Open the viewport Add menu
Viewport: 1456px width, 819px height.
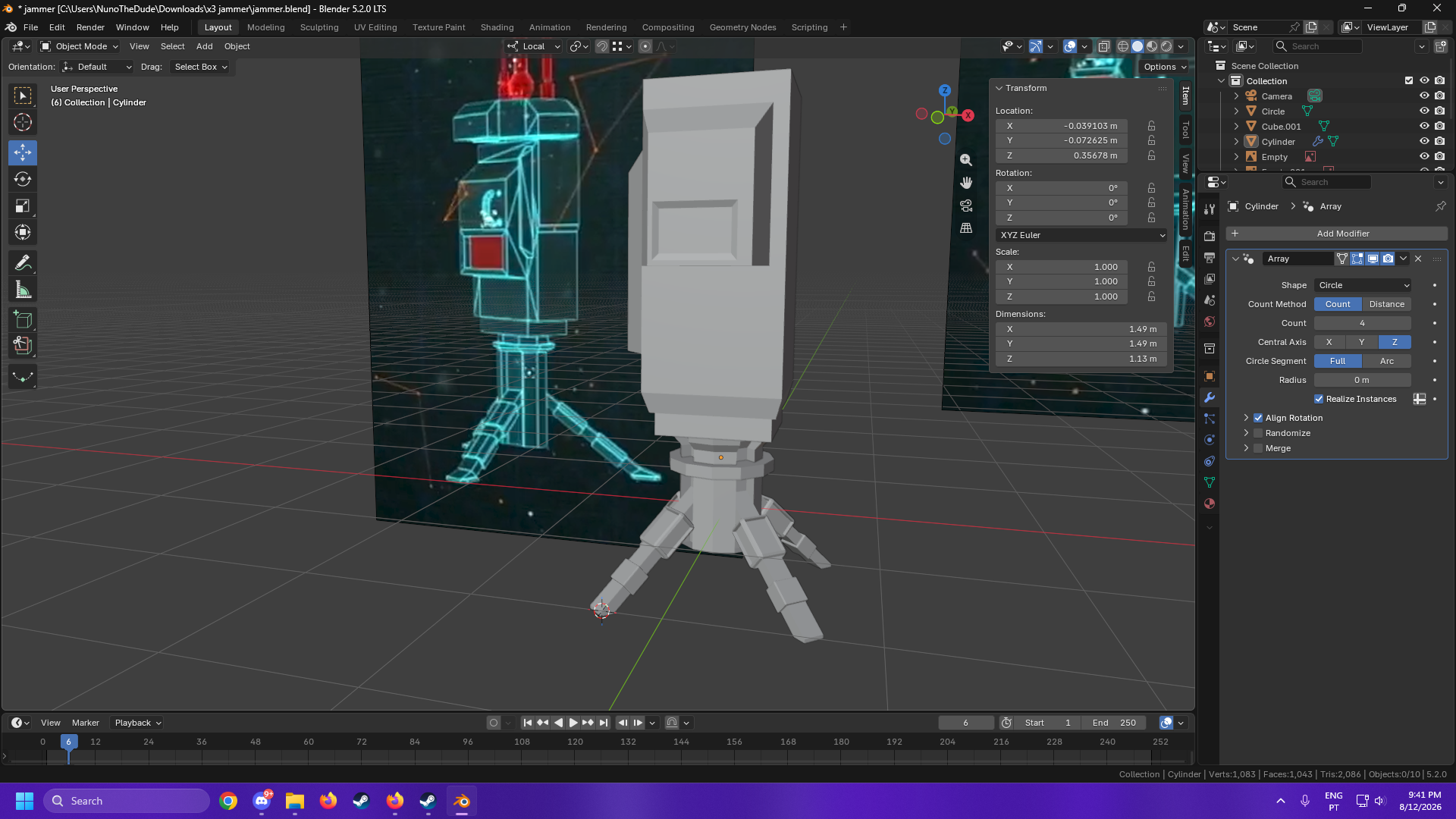click(x=205, y=46)
